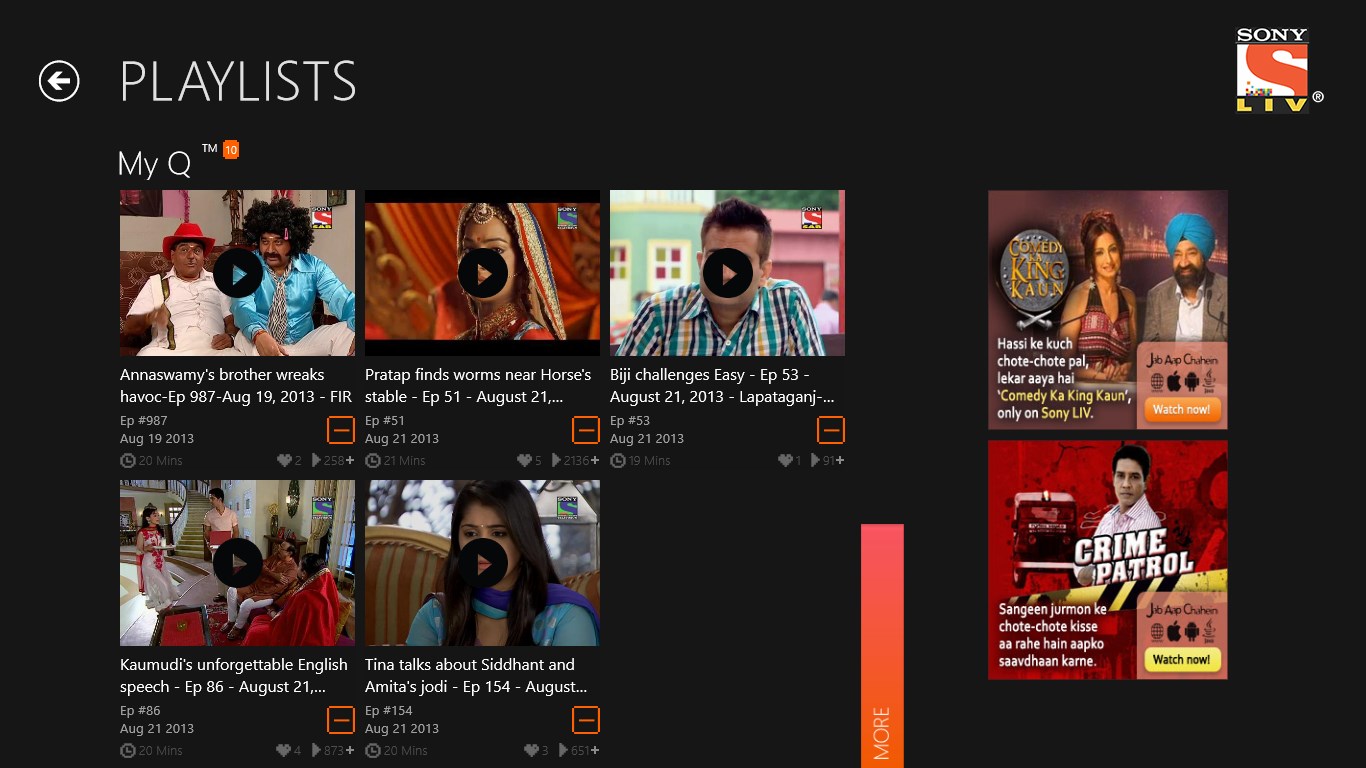Click the Ep #53 label
Screen dimensions: 1366x768
[x=630, y=421]
